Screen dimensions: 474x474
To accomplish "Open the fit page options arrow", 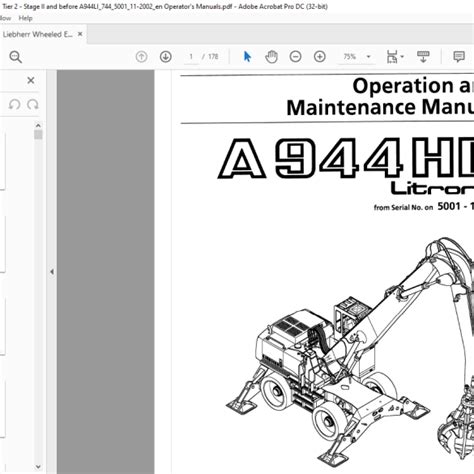I will pos(402,57).
